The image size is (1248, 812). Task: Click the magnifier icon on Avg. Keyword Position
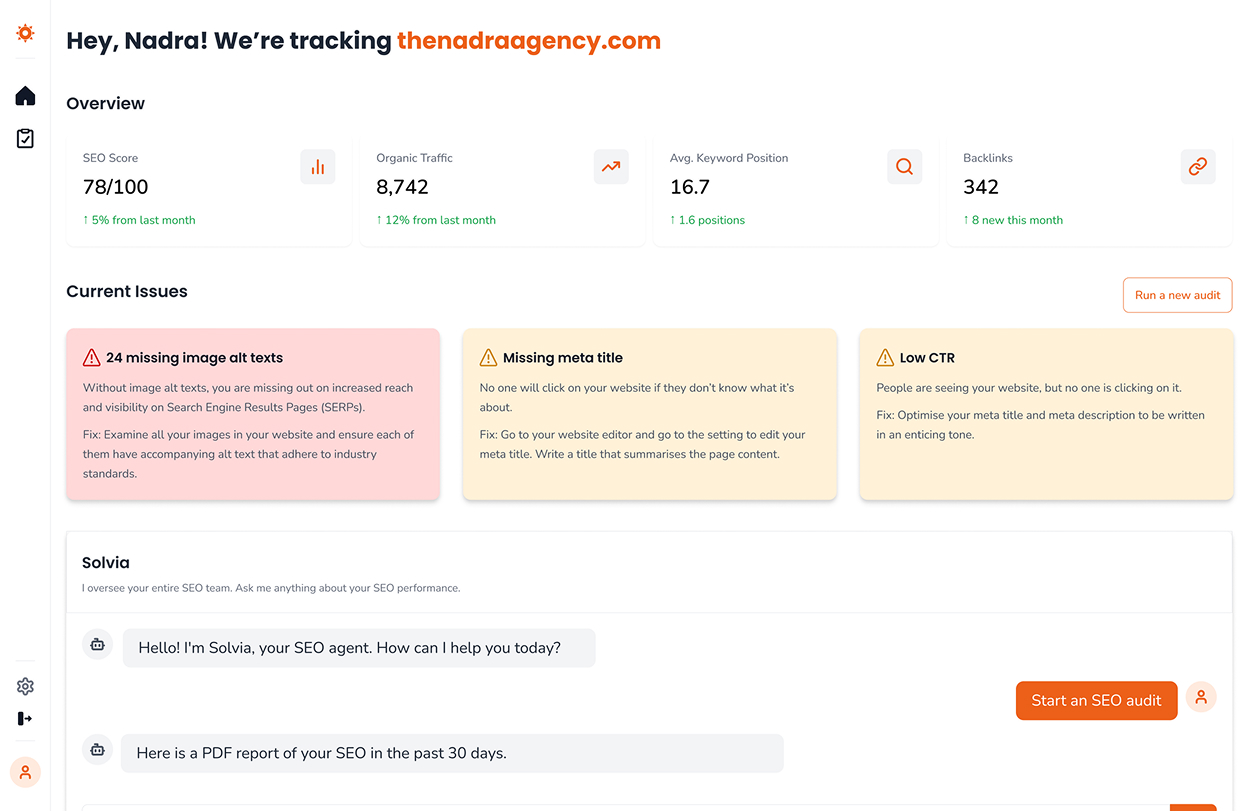(904, 166)
